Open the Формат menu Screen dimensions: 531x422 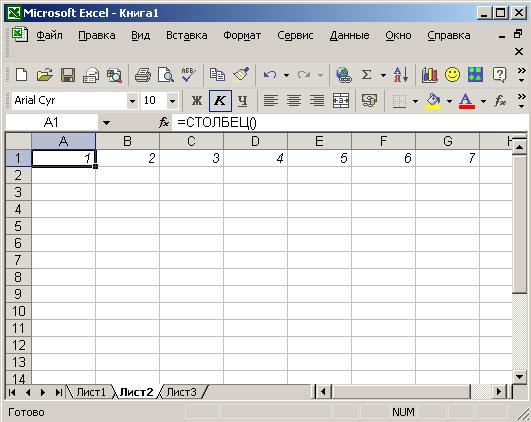coord(242,35)
